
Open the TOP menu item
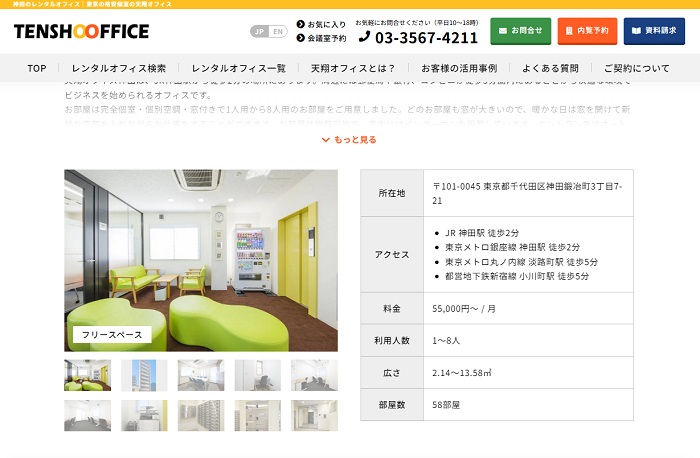(37, 68)
